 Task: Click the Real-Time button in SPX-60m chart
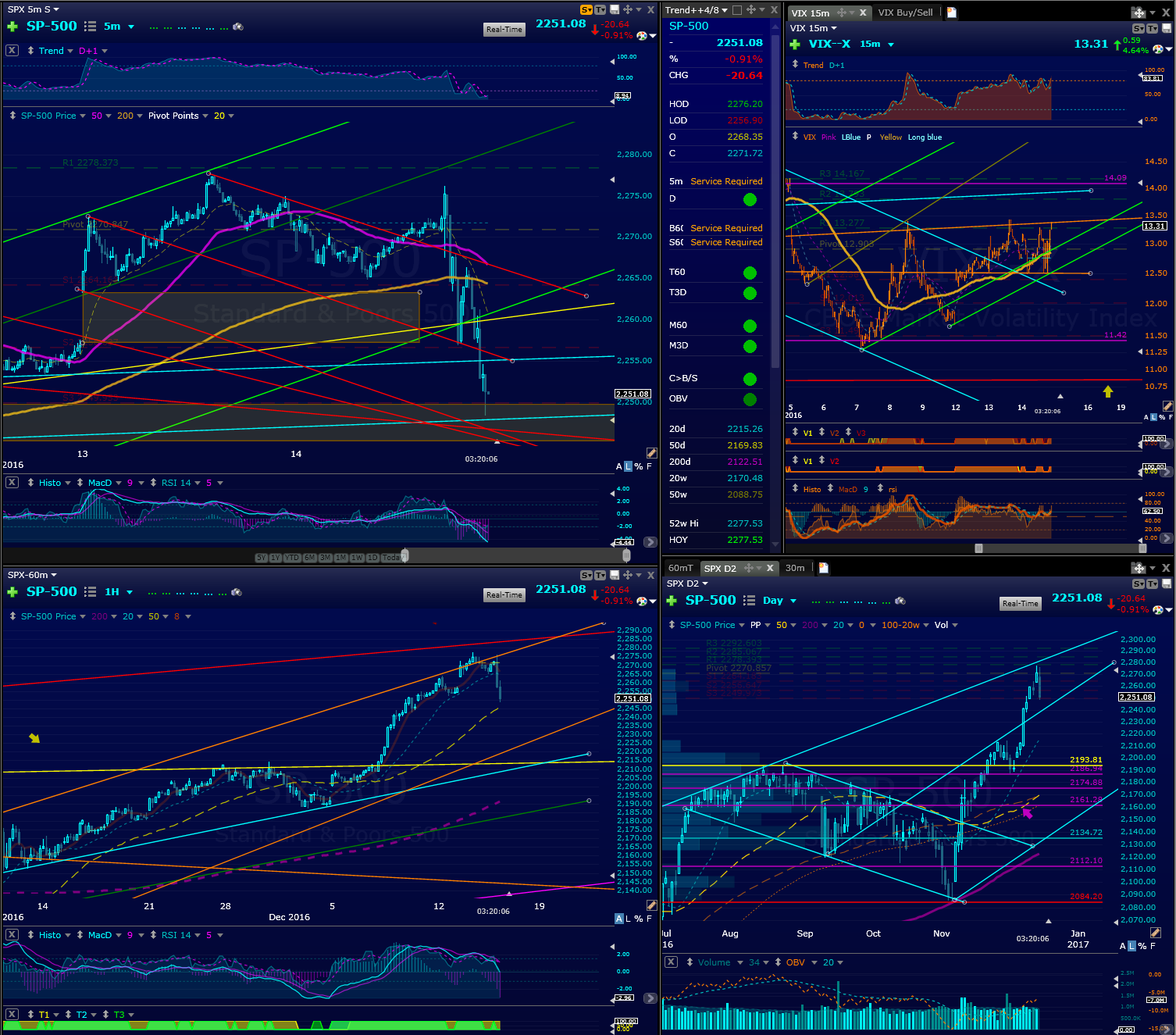pyautogui.click(x=504, y=595)
